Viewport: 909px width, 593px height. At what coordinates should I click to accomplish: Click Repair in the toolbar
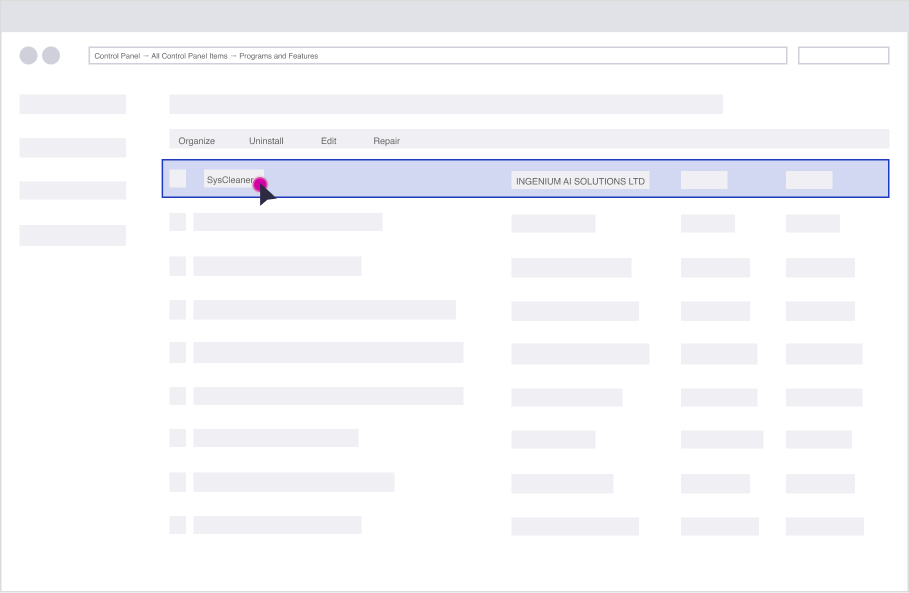click(x=386, y=141)
